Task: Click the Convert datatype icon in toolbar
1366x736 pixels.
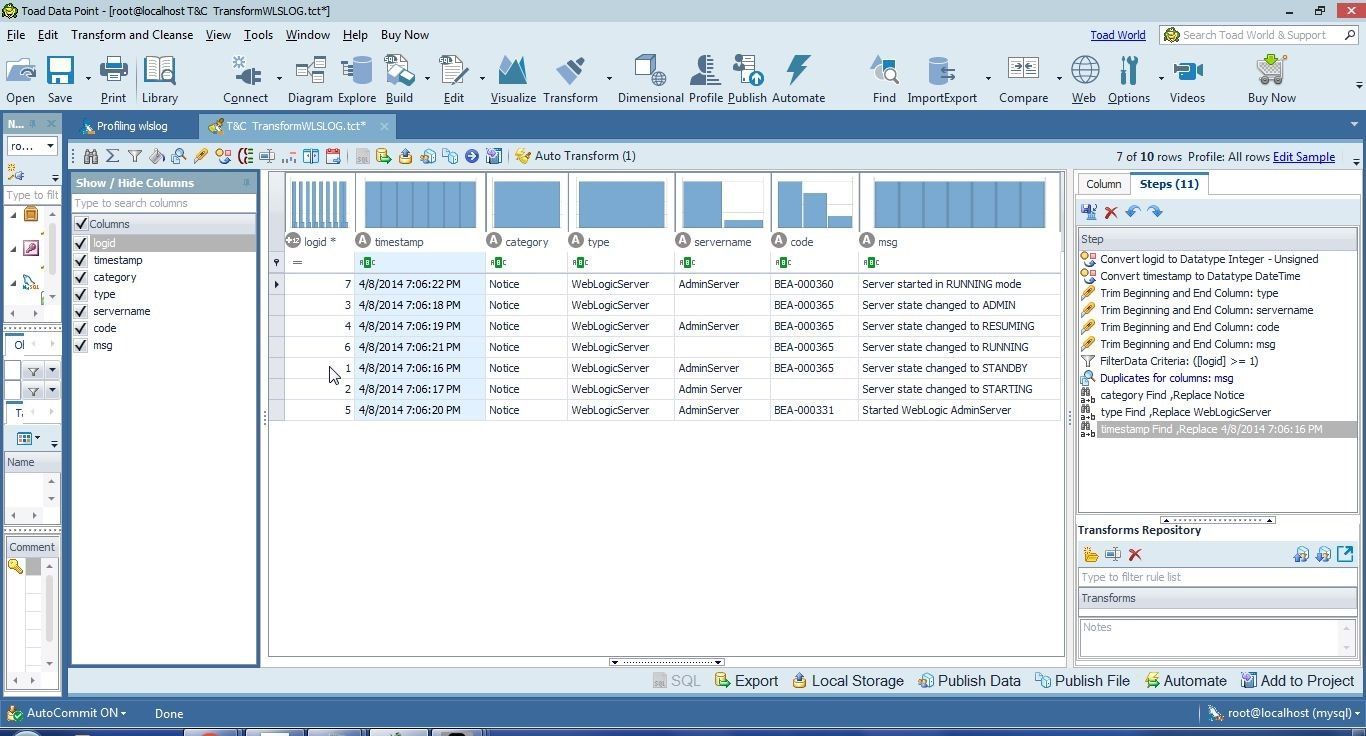Action: [x=222, y=156]
